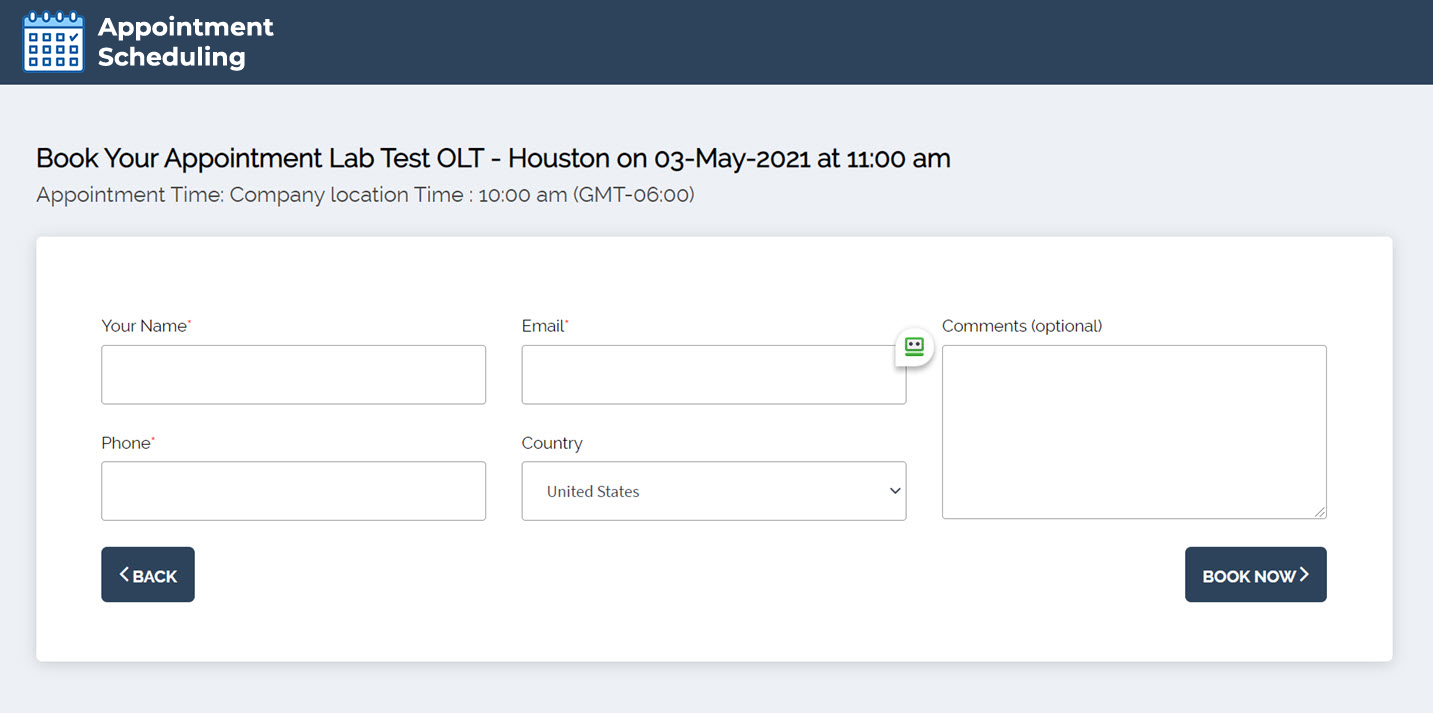Grab the Comments box resize handle

[1320, 512]
